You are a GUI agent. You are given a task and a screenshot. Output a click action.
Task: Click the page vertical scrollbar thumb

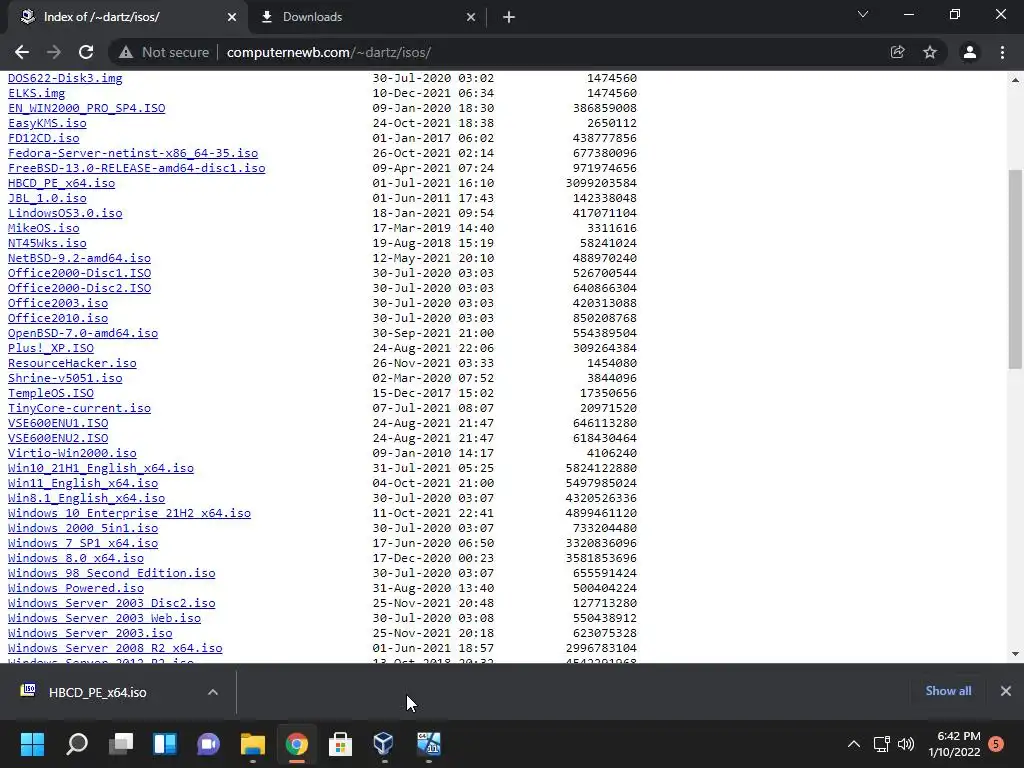(1015, 269)
